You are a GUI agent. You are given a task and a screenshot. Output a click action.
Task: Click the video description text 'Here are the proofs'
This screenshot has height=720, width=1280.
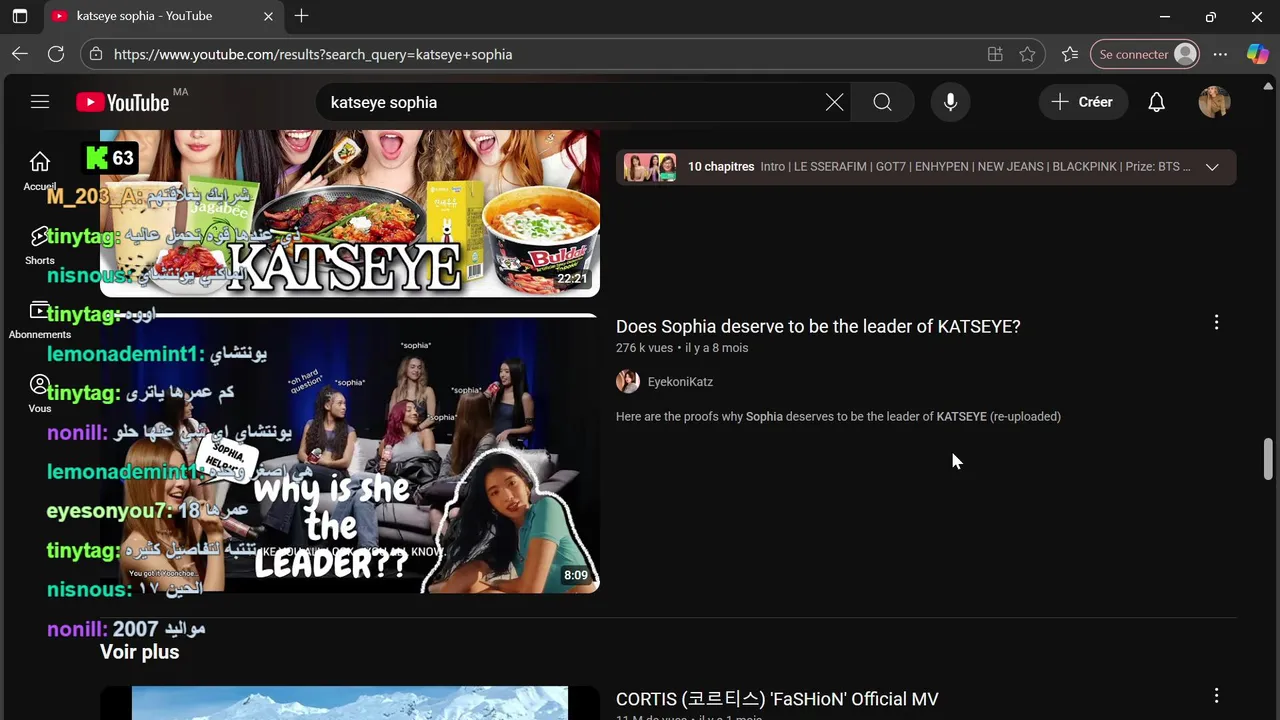(x=838, y=416)
